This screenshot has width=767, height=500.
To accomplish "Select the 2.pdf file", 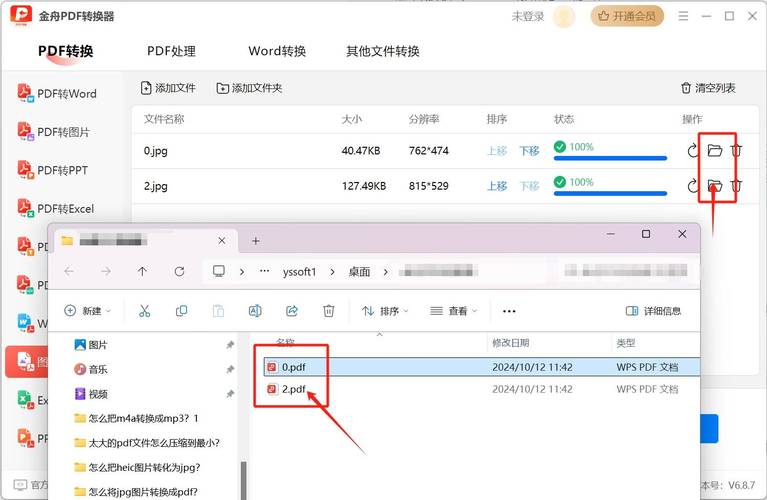I will 482,389.
